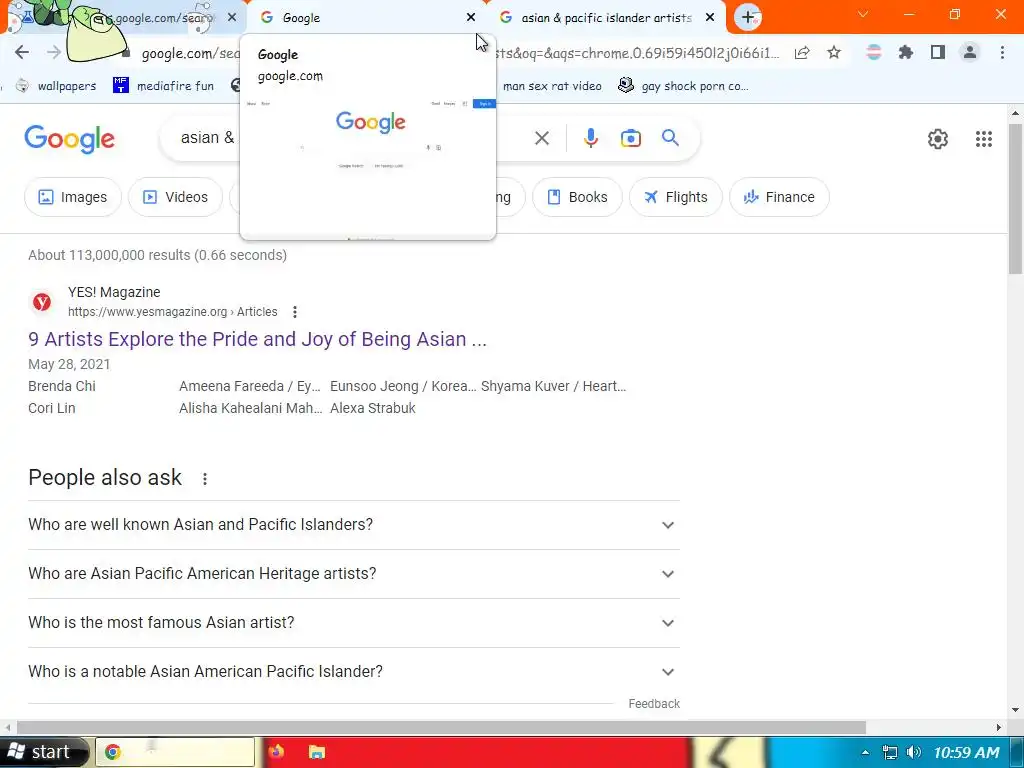Click the YES! Magazine site favicon

point(42,302)
